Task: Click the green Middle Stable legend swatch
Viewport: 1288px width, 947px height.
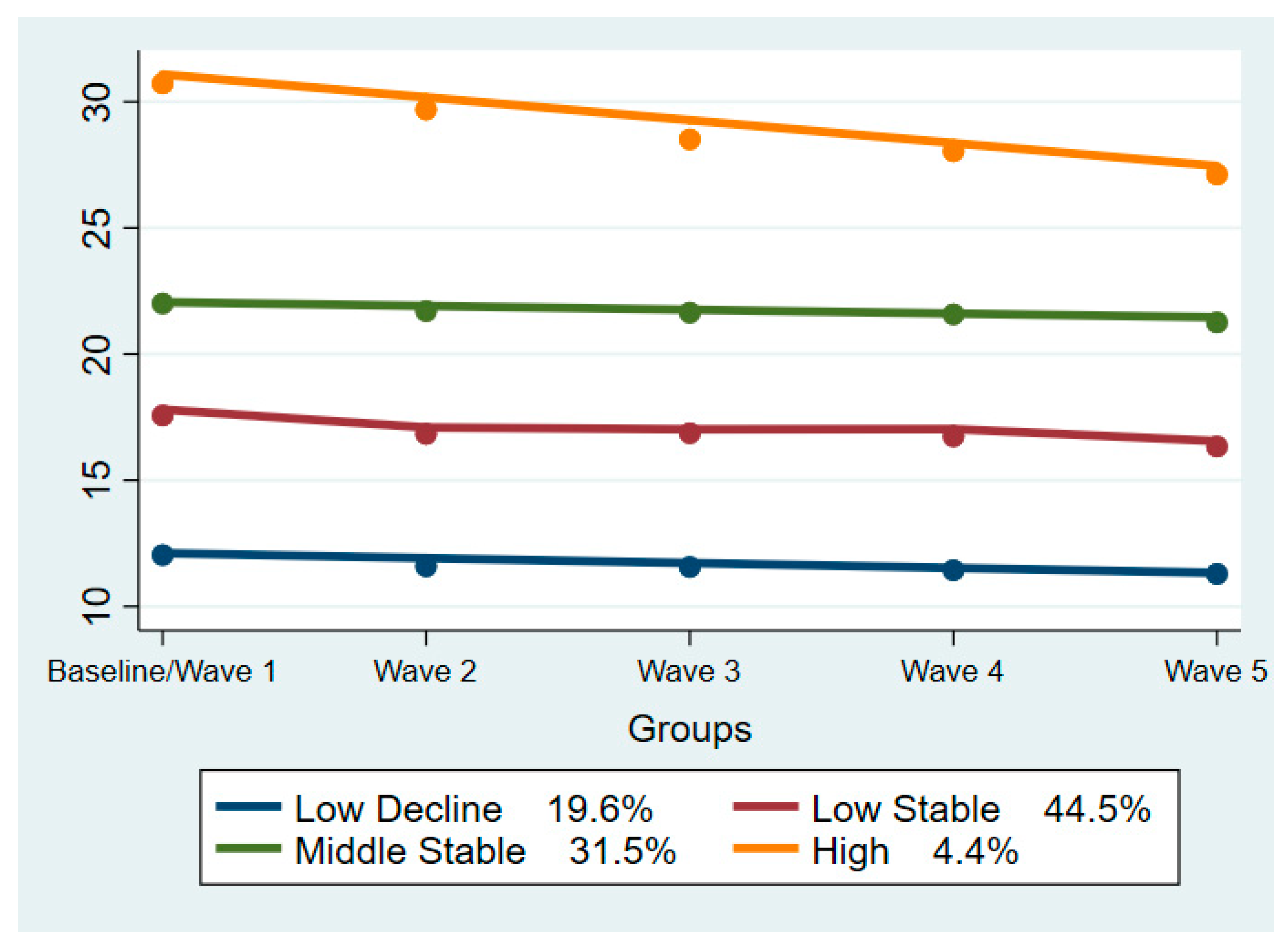Action: click(x=248, y=849)
